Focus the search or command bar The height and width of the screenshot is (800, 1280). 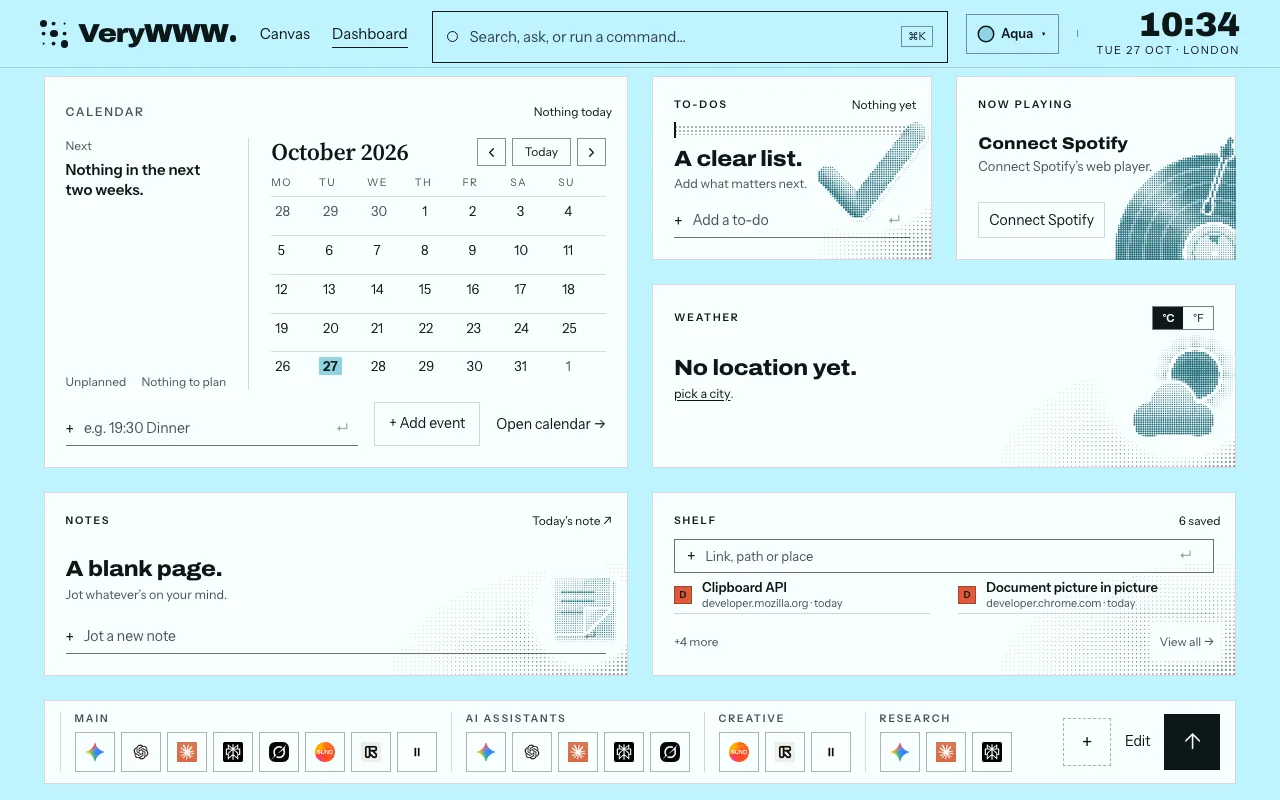click(689, 37)
